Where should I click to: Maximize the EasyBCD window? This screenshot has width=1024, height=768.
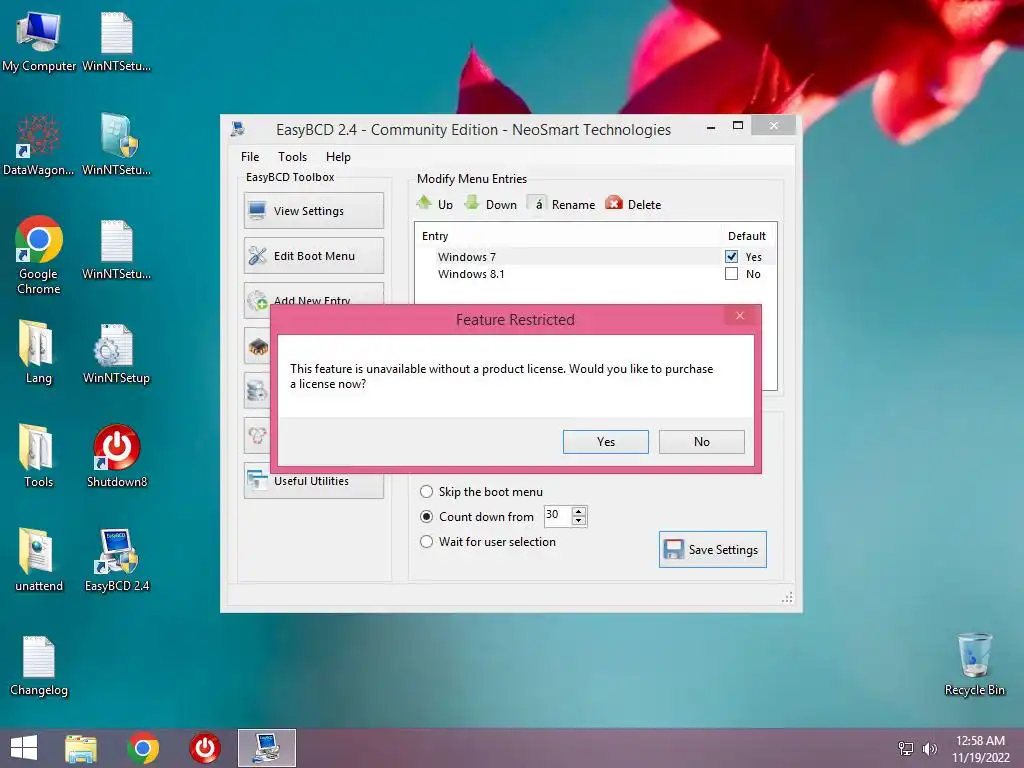738,125
